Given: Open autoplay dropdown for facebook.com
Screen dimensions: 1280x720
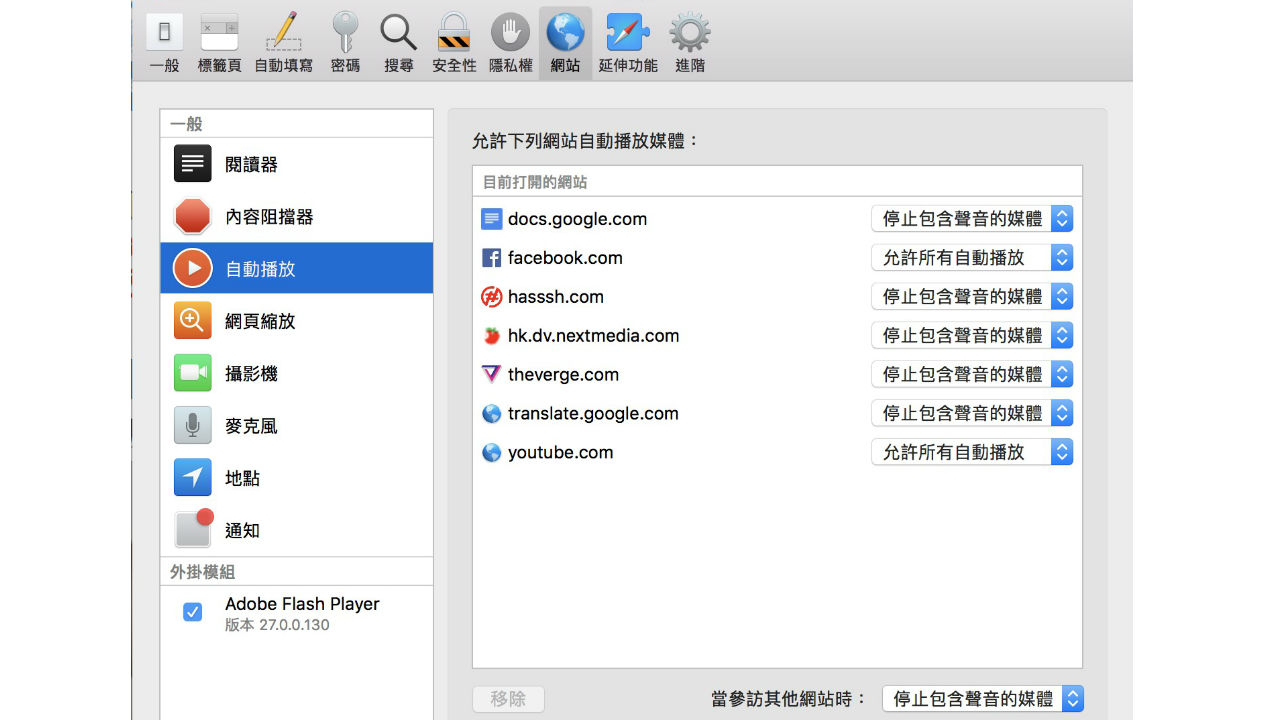Looking at the screenshot, I should 972,258.
